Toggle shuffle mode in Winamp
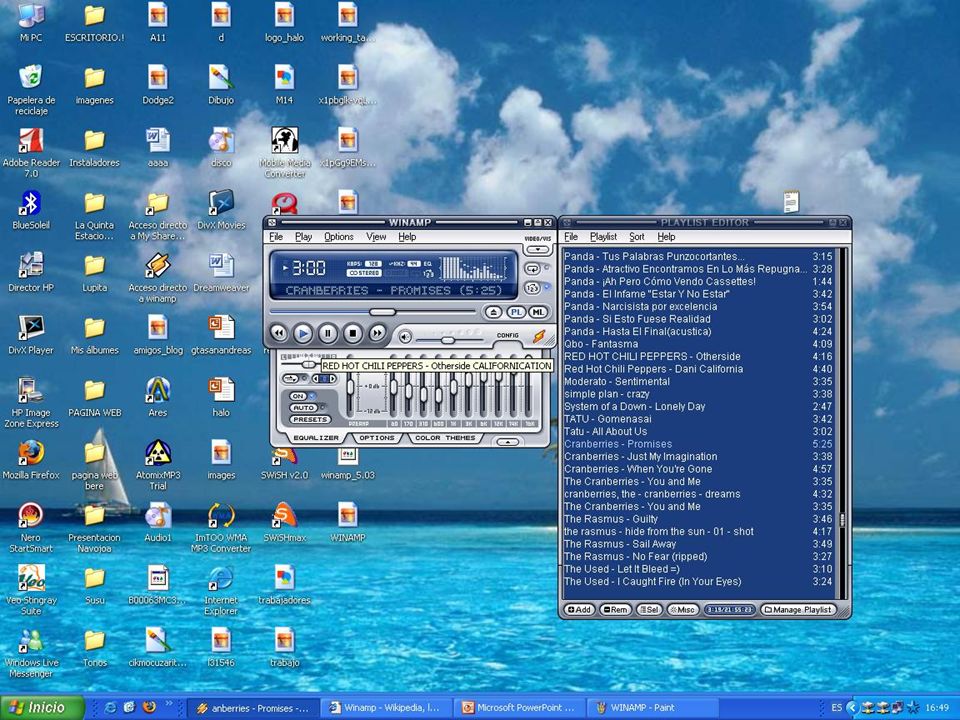The image size is (960, 720). coord(533,287)
